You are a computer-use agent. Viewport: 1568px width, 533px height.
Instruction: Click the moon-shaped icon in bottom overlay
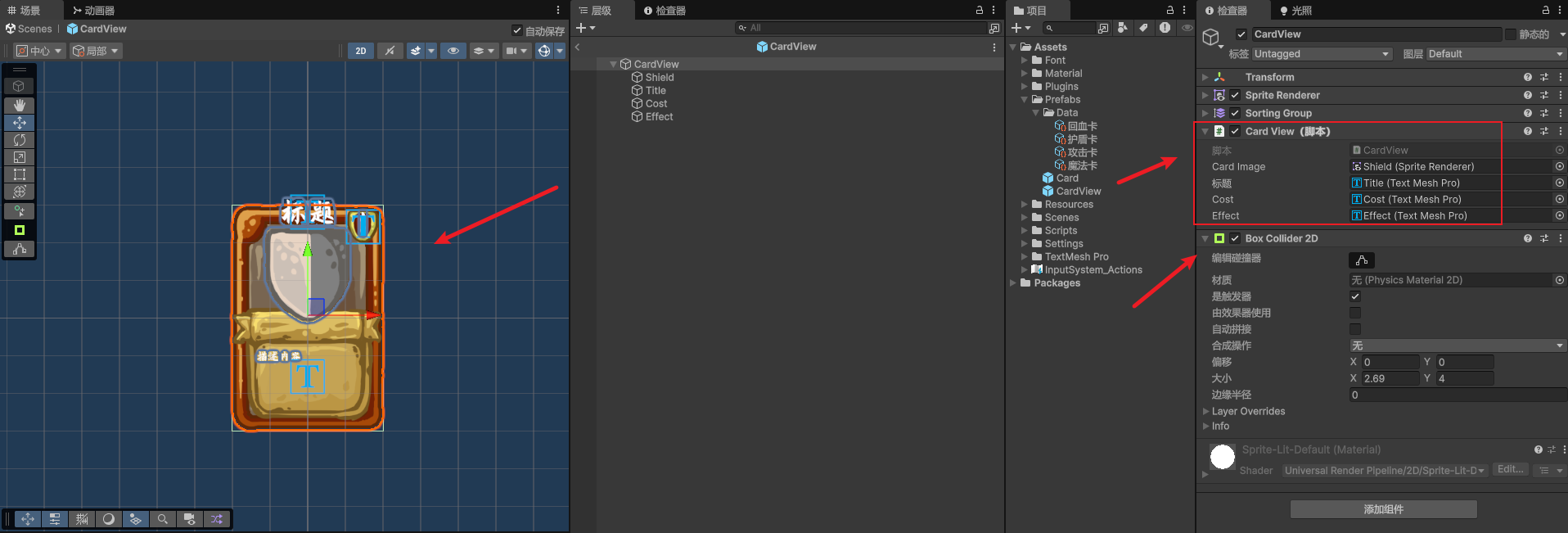[x=109, y=519]
